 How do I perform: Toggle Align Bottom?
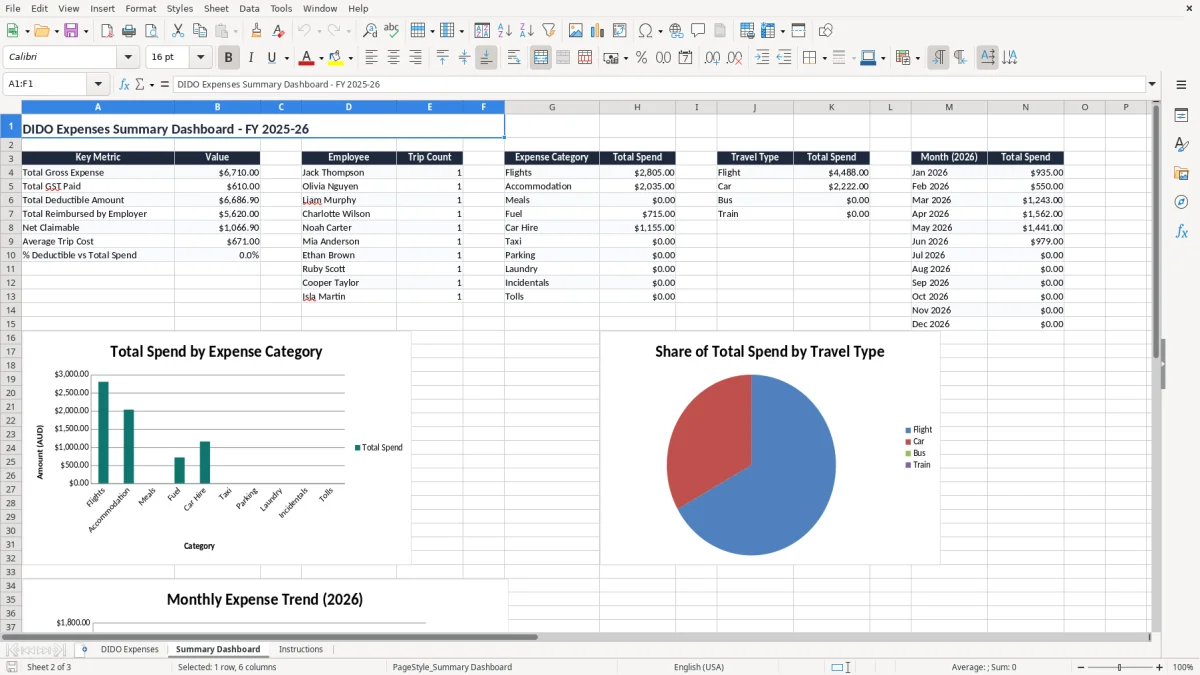(486, 58)
